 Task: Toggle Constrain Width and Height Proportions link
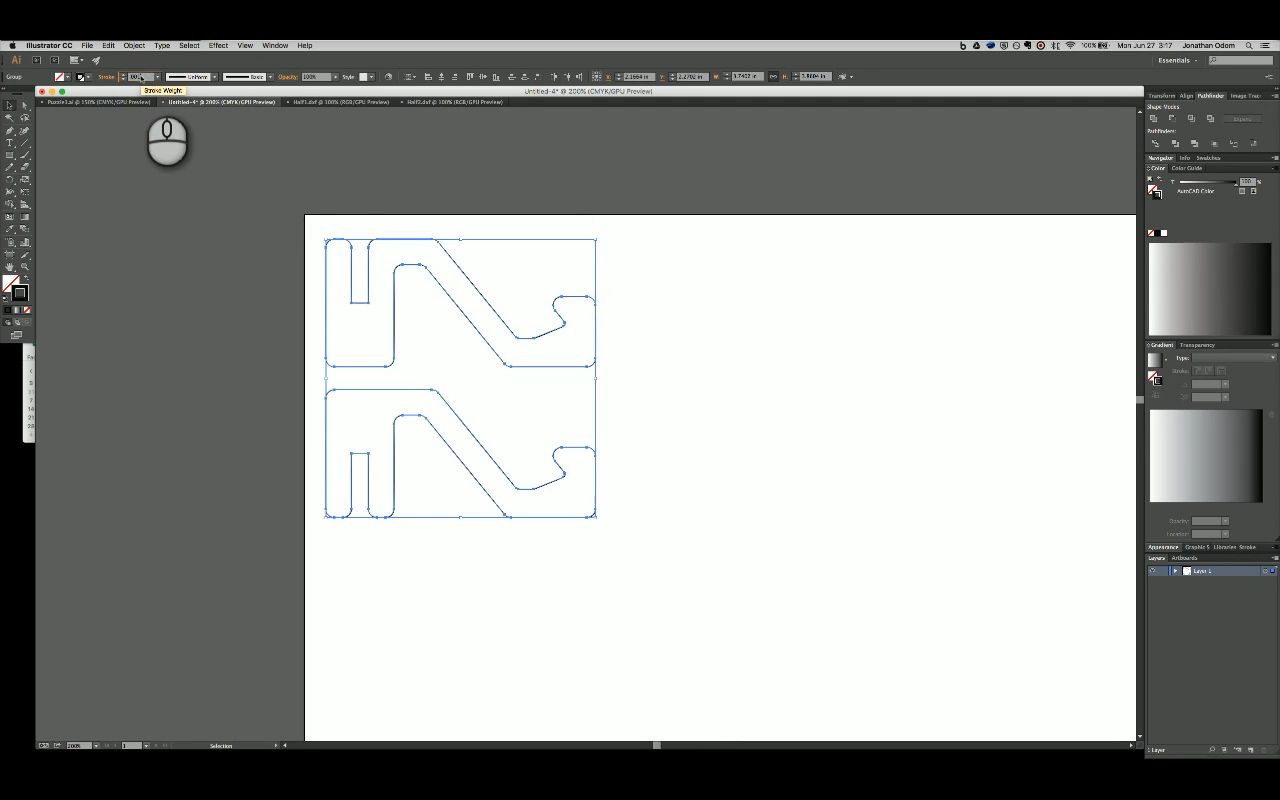pos(773,77)
